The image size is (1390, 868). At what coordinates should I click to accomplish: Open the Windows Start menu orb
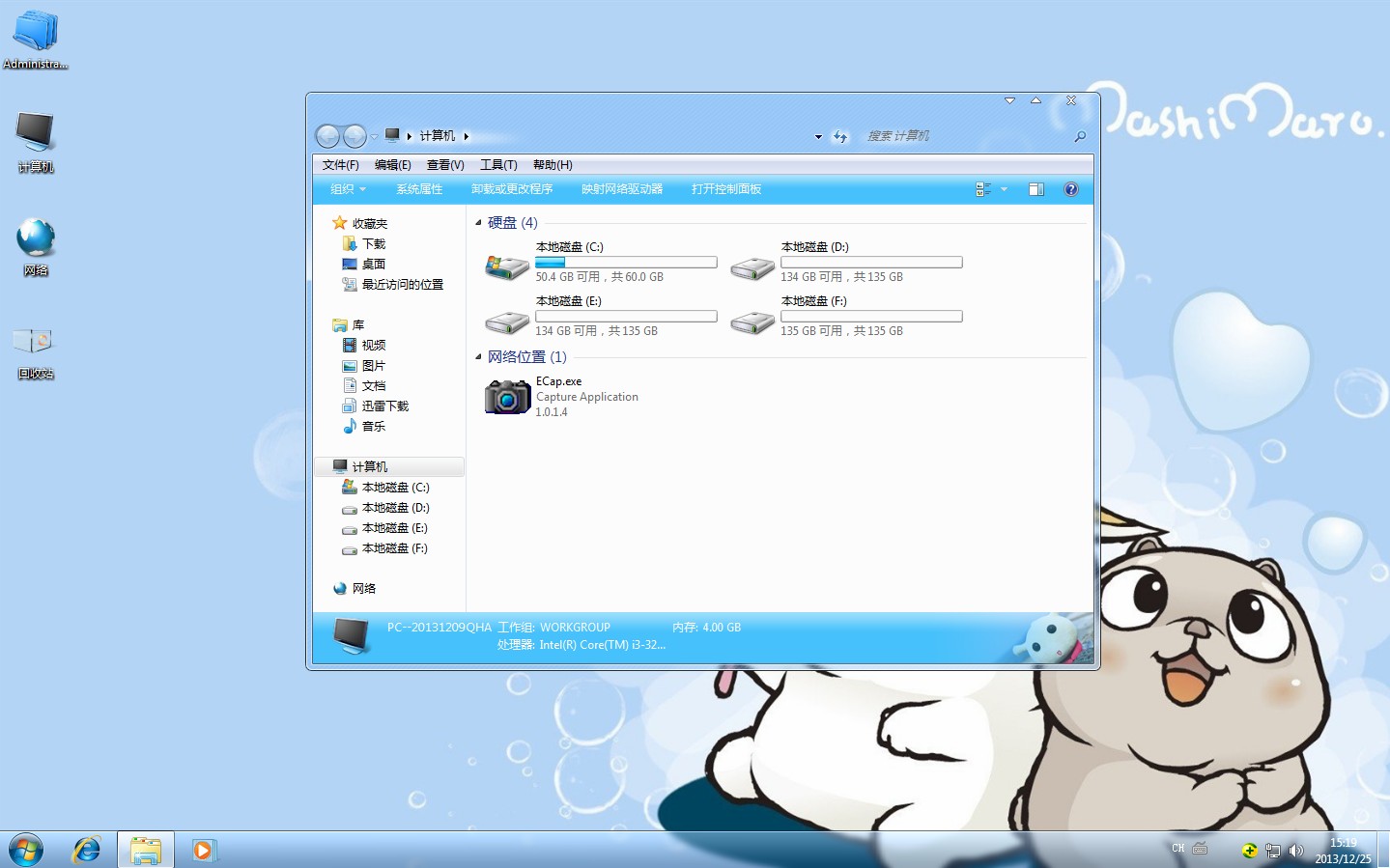pyautogui.click(x=26, y=850)
